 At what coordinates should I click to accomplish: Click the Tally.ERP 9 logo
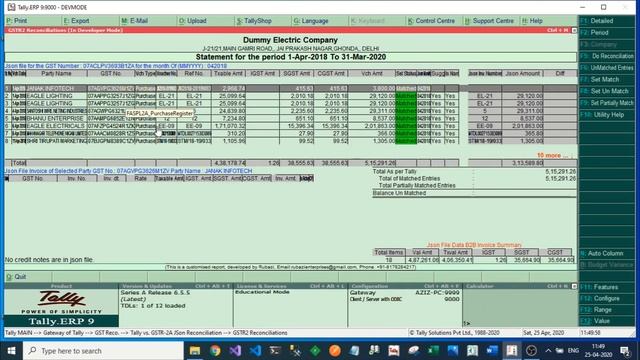[x=61, y=308]
